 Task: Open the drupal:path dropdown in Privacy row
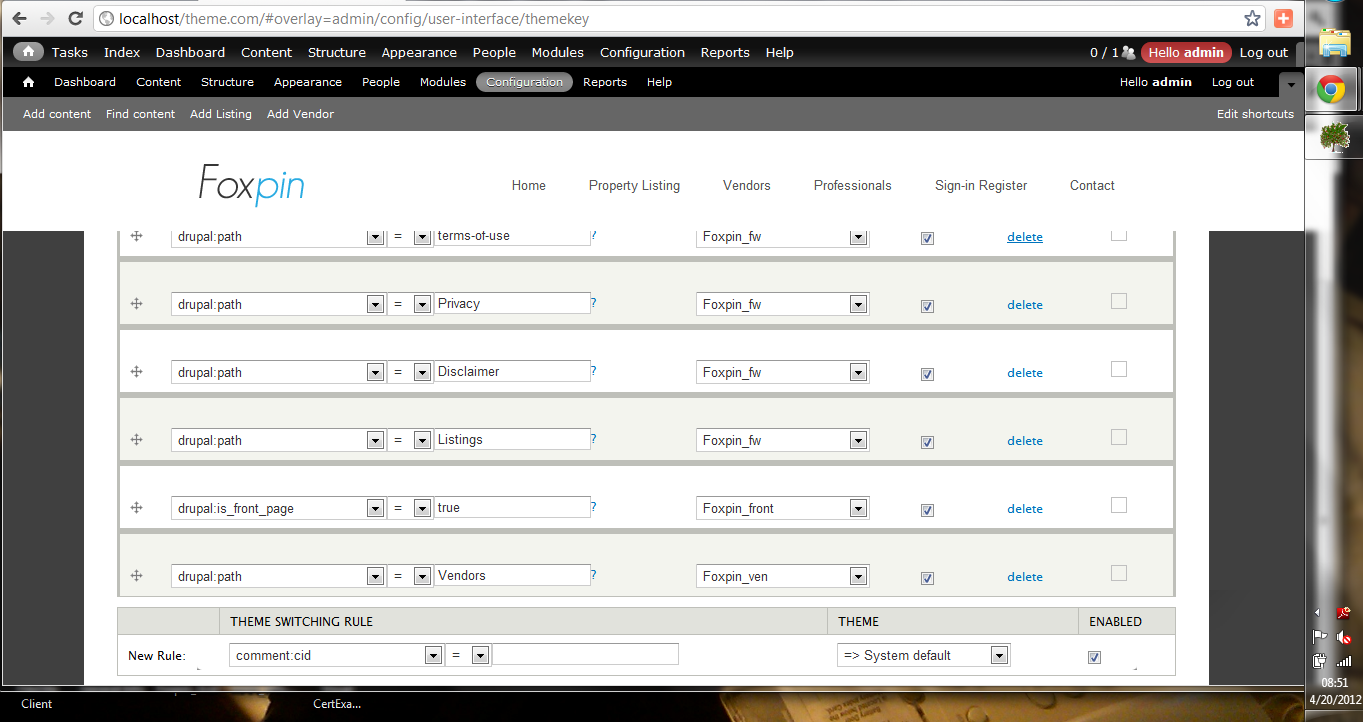click(278, 304)
